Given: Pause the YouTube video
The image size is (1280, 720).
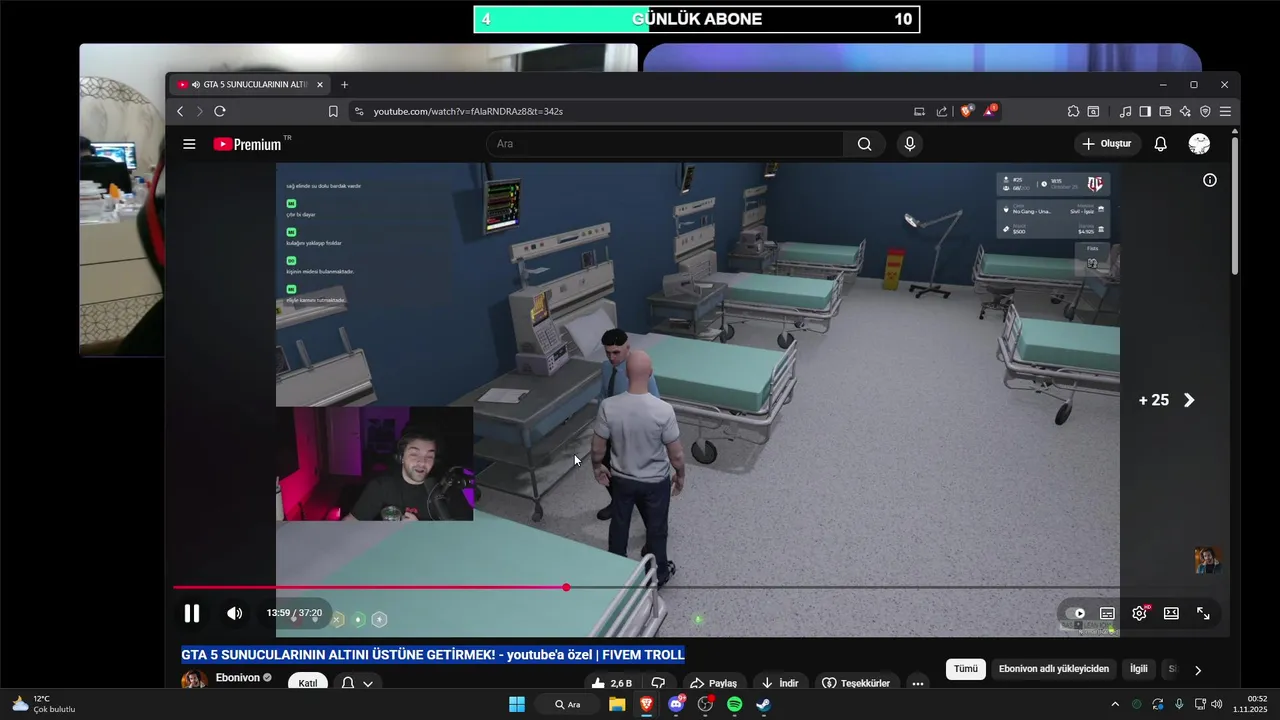Looking at the screenshot, I should click(x=192, y=613).
